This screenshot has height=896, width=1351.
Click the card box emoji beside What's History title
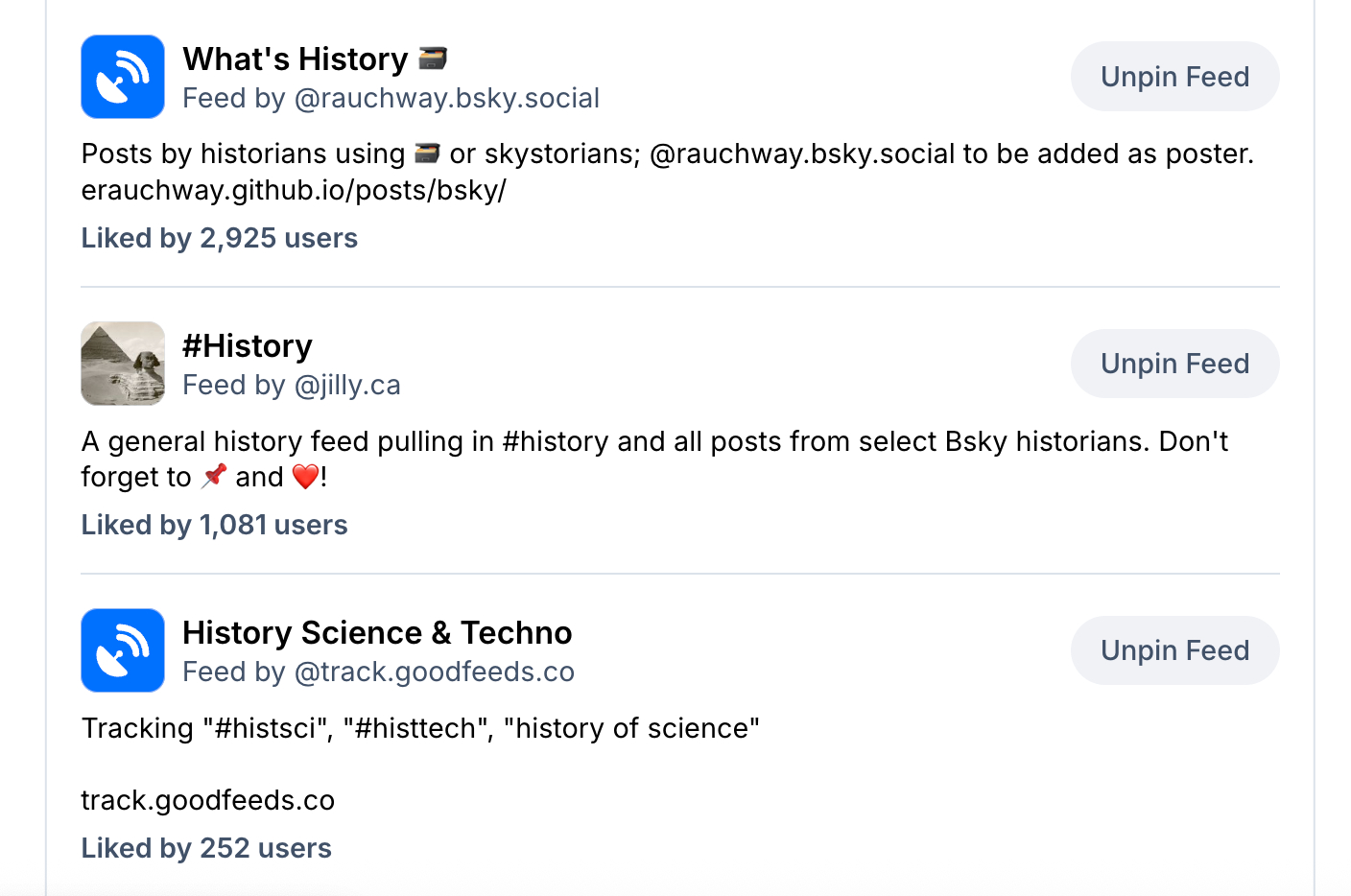point(434,59)
